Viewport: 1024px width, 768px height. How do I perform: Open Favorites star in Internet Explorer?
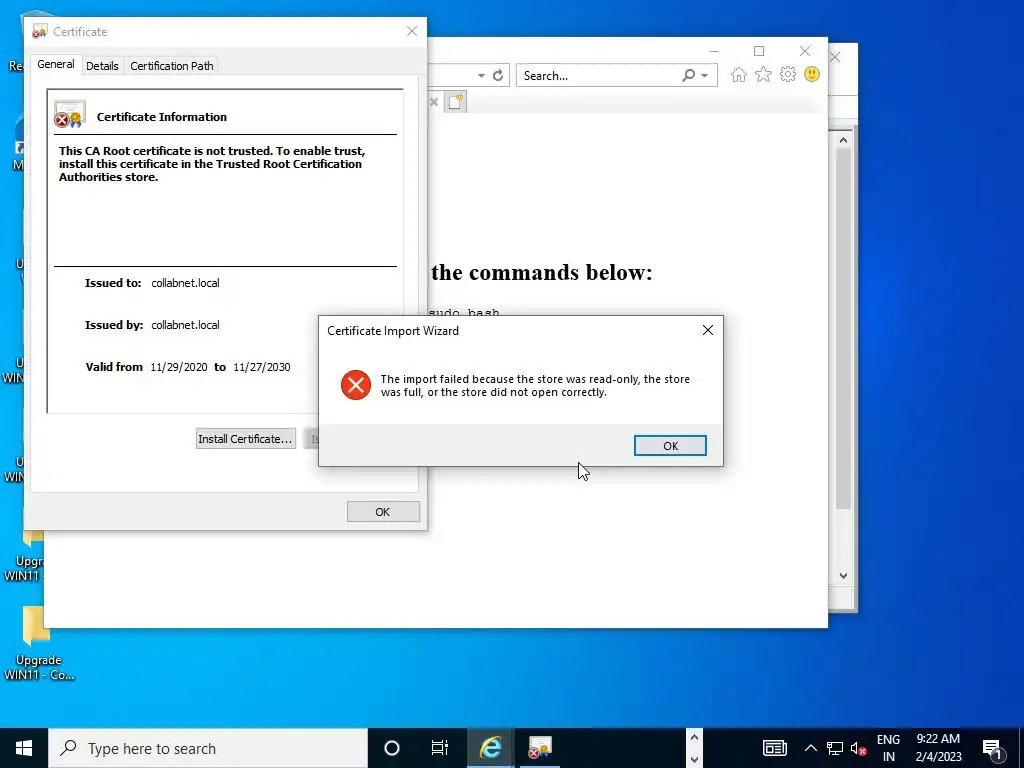point(763,74)
